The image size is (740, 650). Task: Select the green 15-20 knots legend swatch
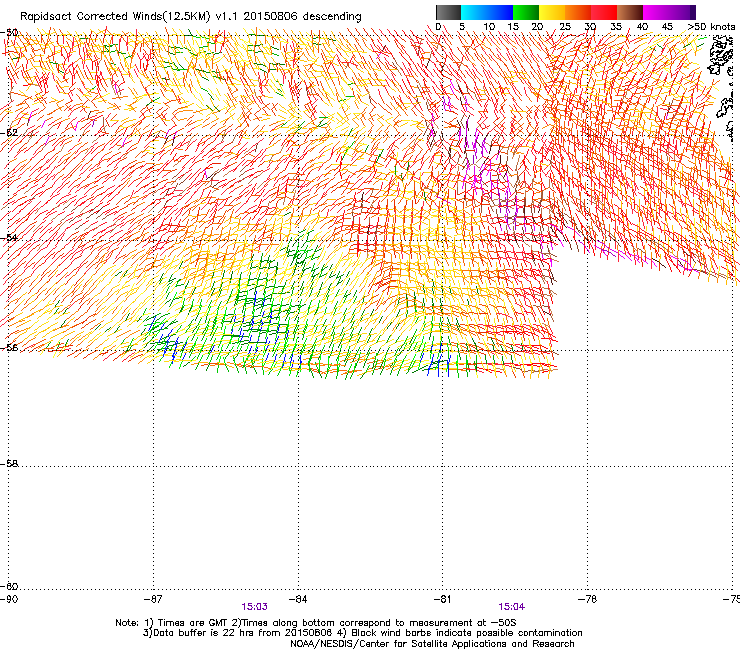[x=526, y=12]
